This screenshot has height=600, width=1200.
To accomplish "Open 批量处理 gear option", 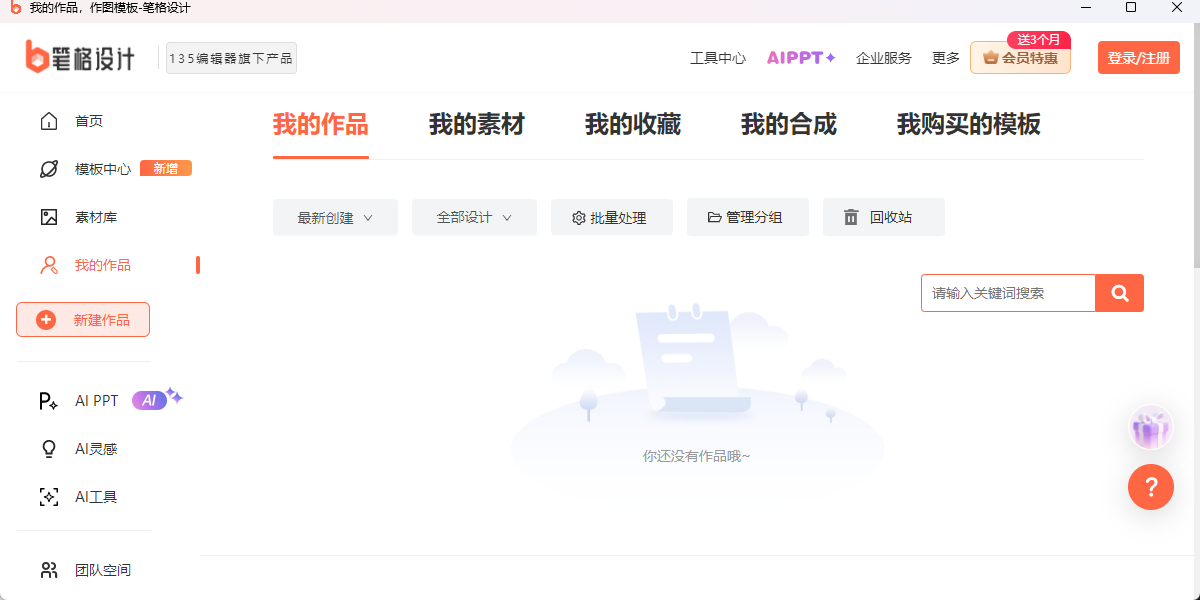I will (611, 217).
